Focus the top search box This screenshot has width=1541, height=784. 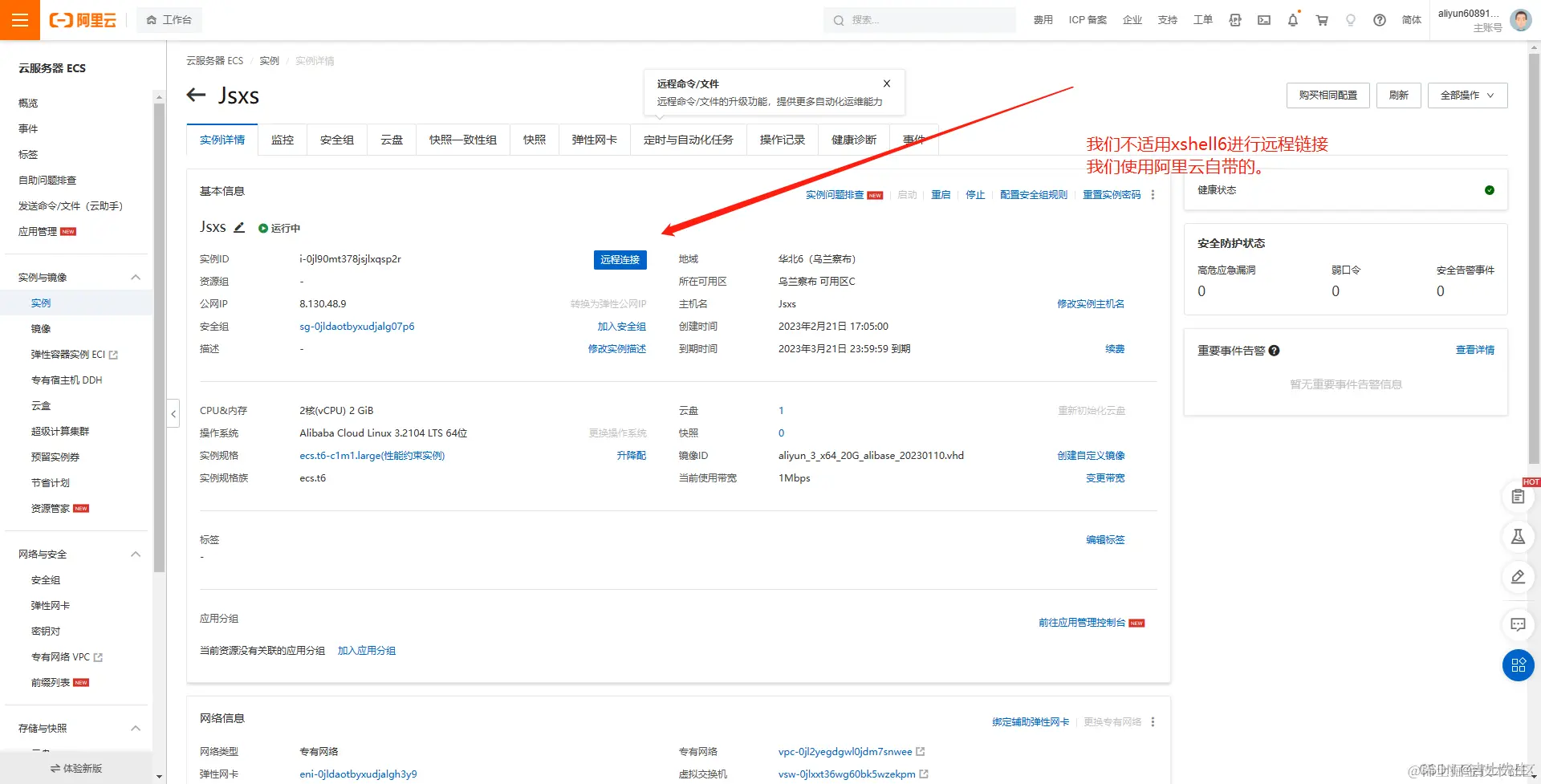pyautogui.click(x=920, y=20)
